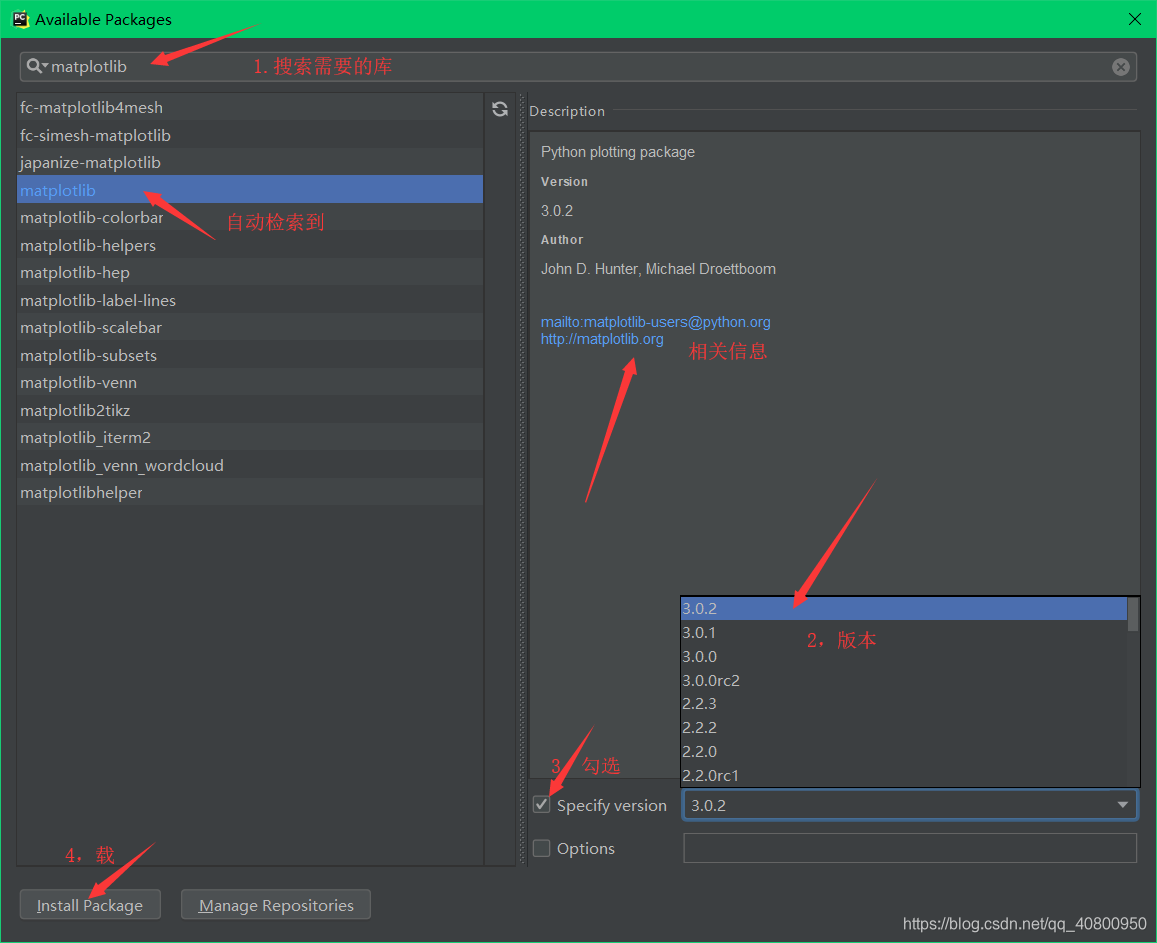
Task: Choose version 3.0.1 in the dropdown list
Action: pyautogui.click(x=904, y=632)
